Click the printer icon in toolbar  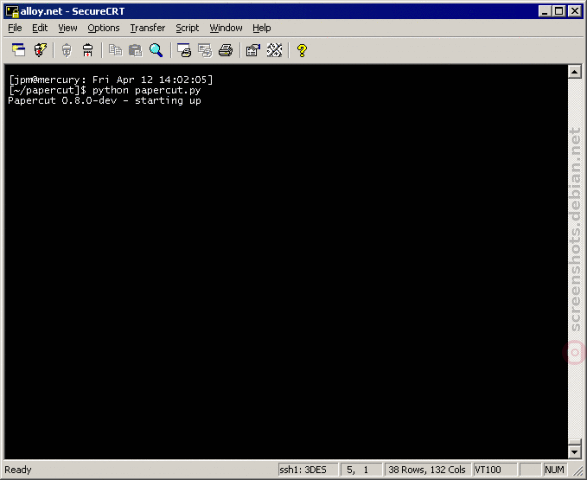[x=226, y=50]
